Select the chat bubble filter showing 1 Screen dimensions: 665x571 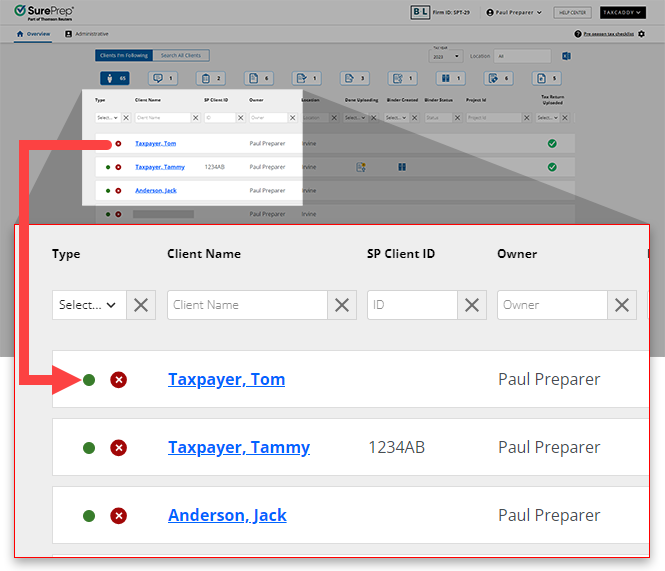(163, 78)
